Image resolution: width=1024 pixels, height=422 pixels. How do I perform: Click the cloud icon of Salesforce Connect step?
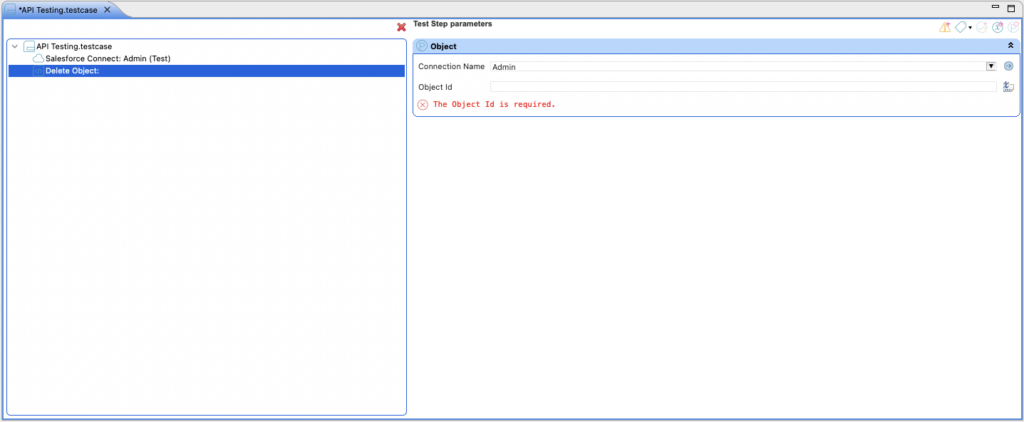(39, 59)
